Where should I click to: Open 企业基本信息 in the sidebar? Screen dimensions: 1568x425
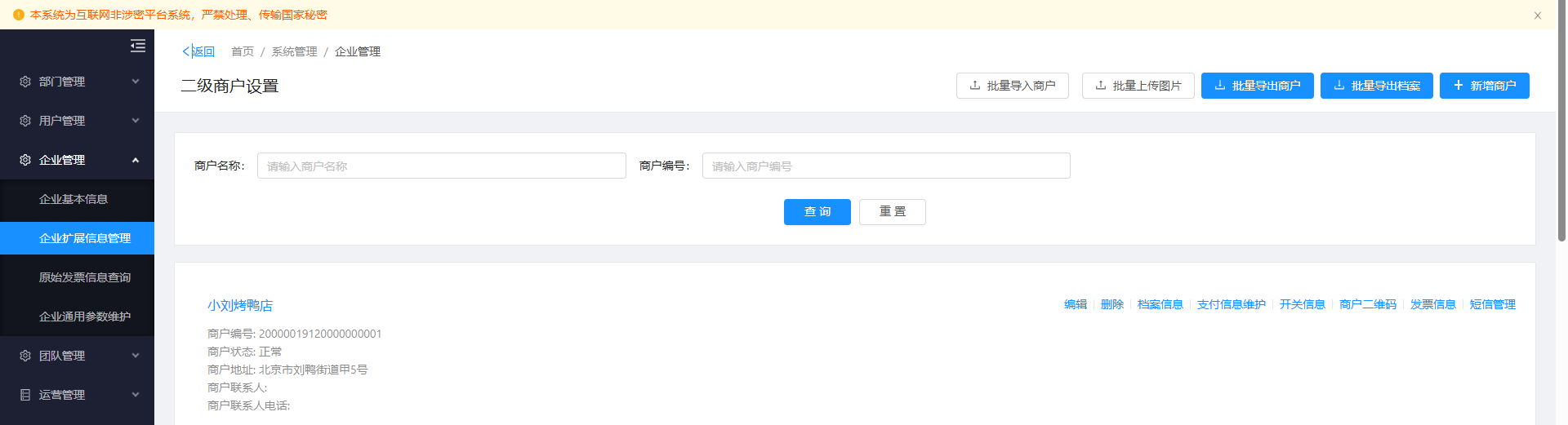[73, 199]
